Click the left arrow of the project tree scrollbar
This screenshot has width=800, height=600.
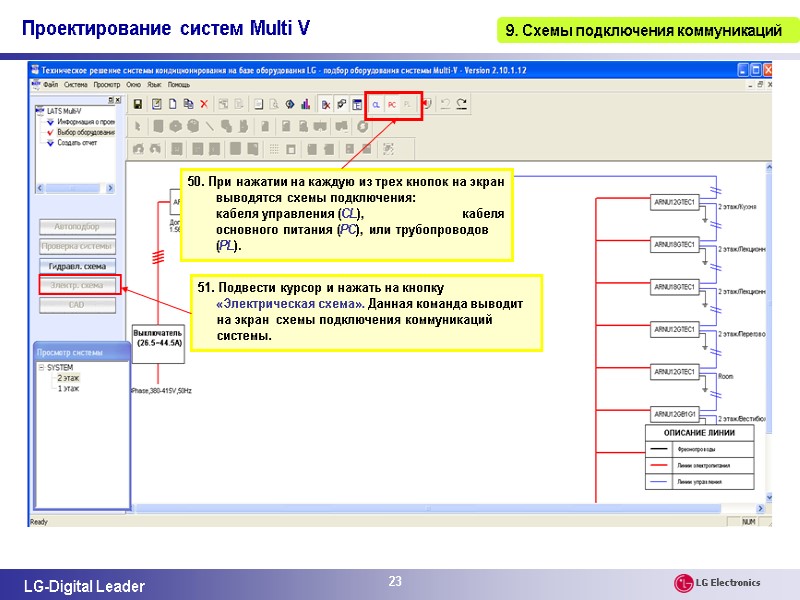40,188
